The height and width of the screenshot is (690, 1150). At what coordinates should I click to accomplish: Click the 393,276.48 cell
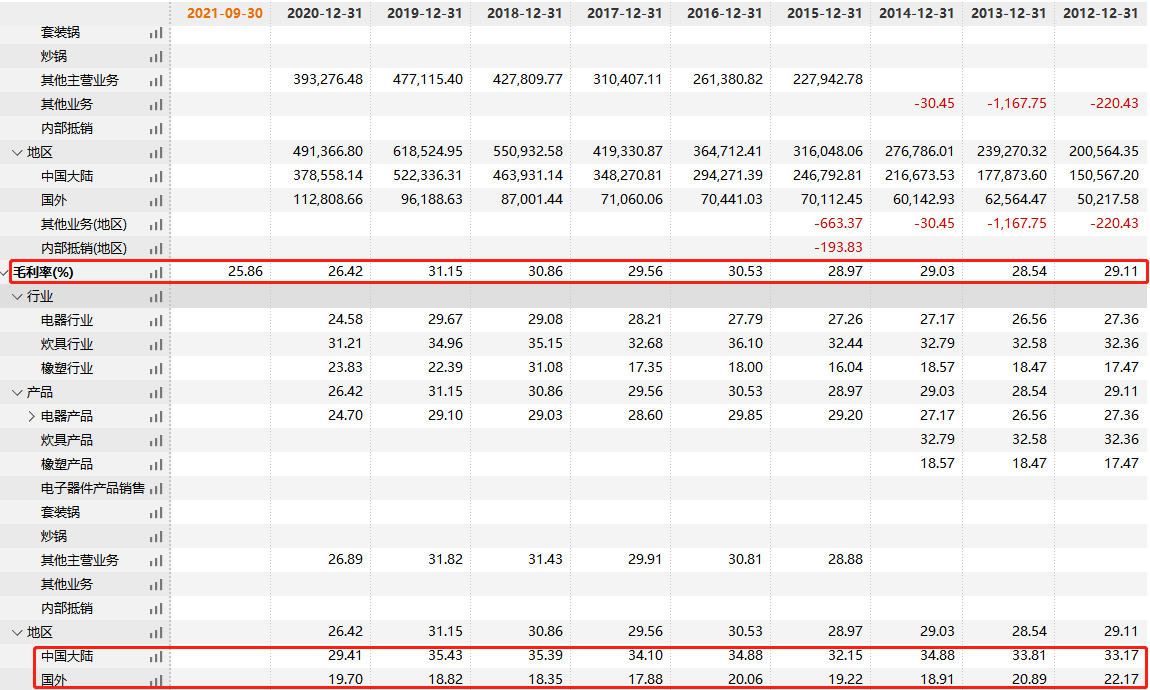click(328, 79)
